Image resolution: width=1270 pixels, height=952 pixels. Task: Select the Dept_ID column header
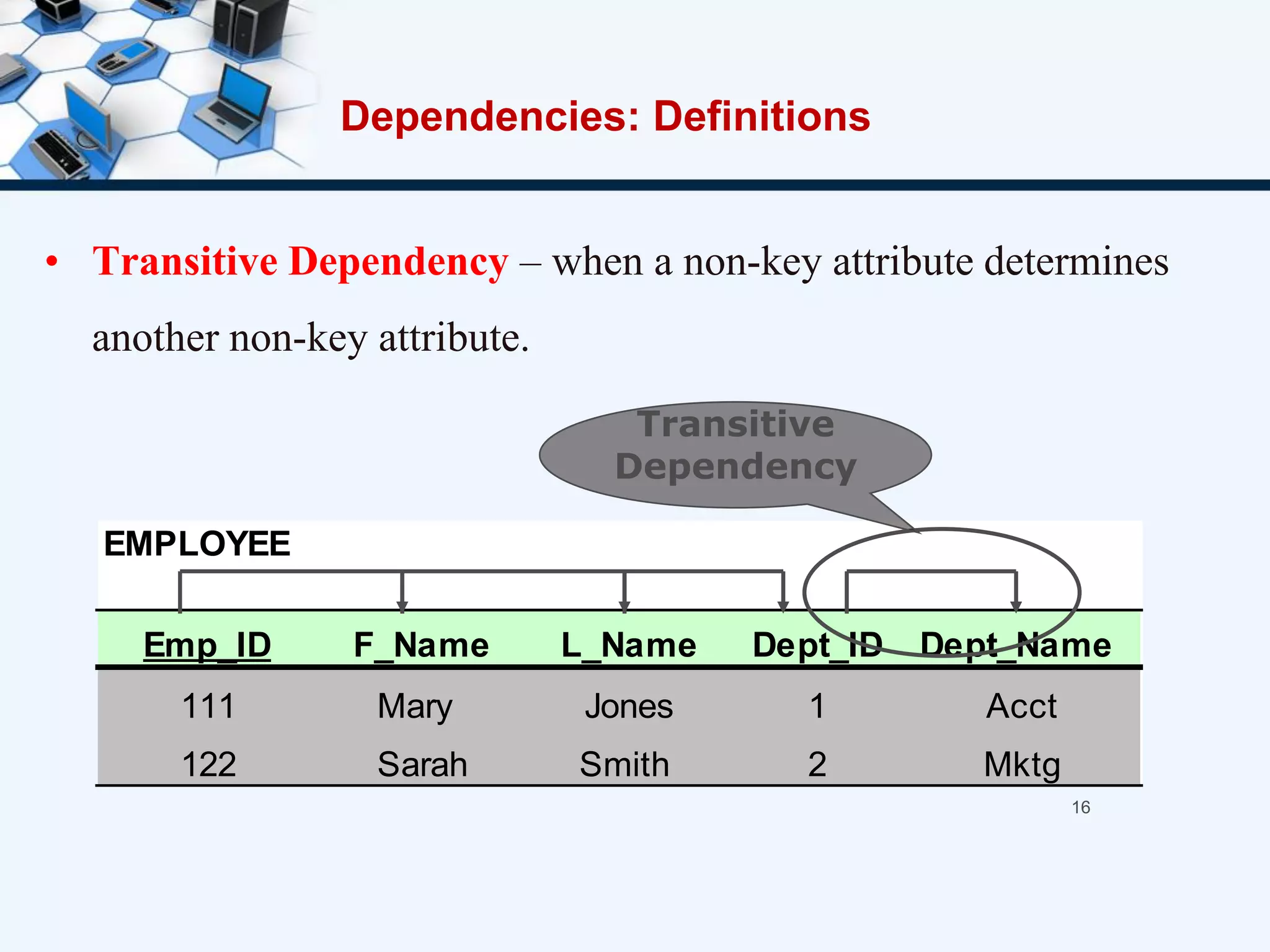(817, 645)
